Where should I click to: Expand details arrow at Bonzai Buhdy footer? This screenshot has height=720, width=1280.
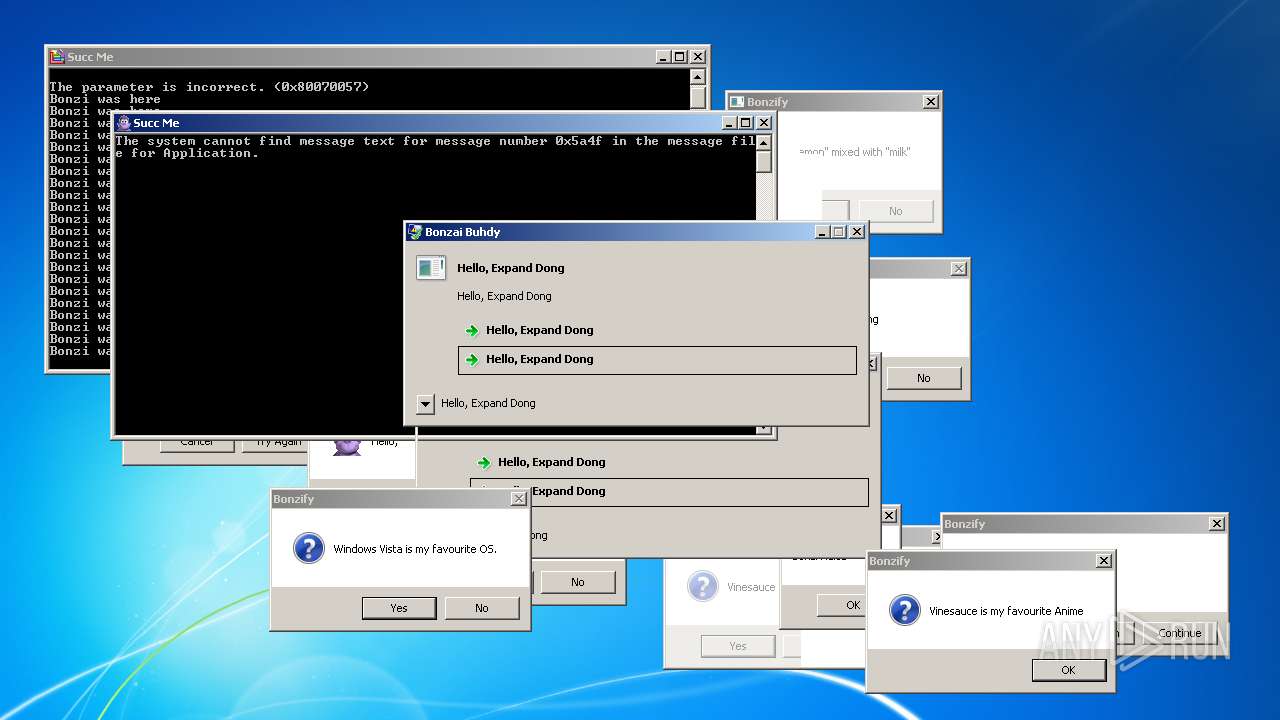click(425, 404)
